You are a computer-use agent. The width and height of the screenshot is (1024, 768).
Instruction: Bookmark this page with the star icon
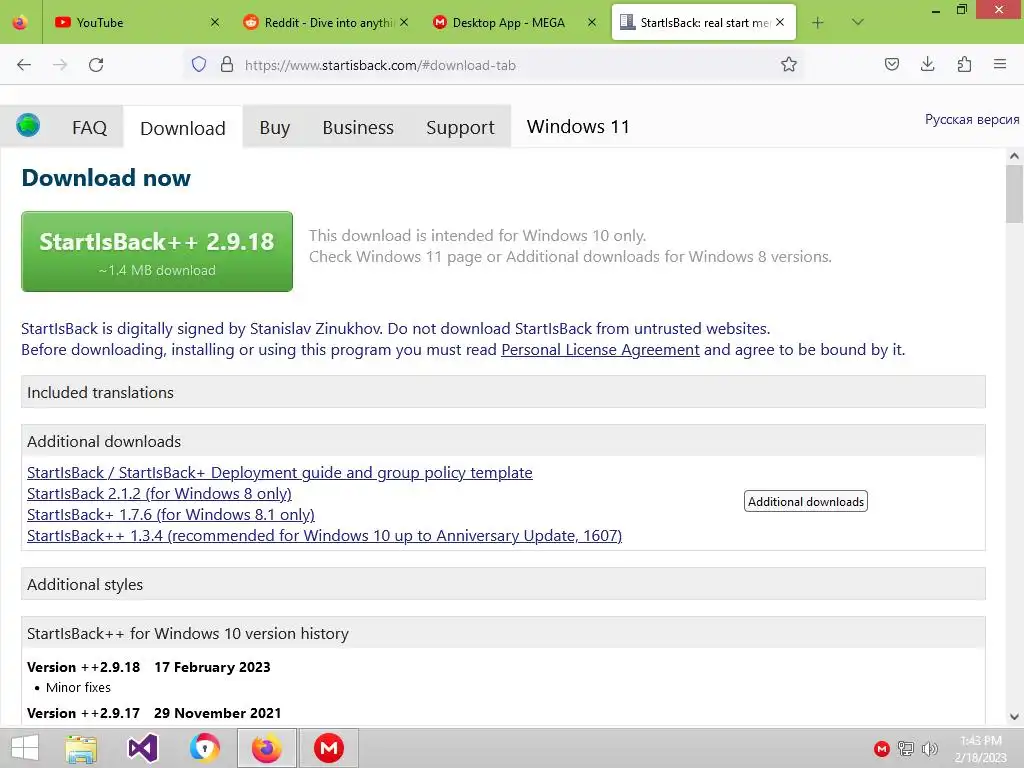click(789, 64)
